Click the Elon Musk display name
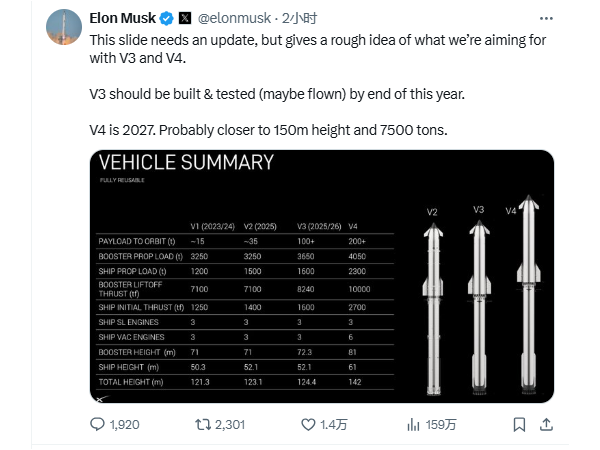Viewport: 600px width, 450px height. click(x=122, y=18)
